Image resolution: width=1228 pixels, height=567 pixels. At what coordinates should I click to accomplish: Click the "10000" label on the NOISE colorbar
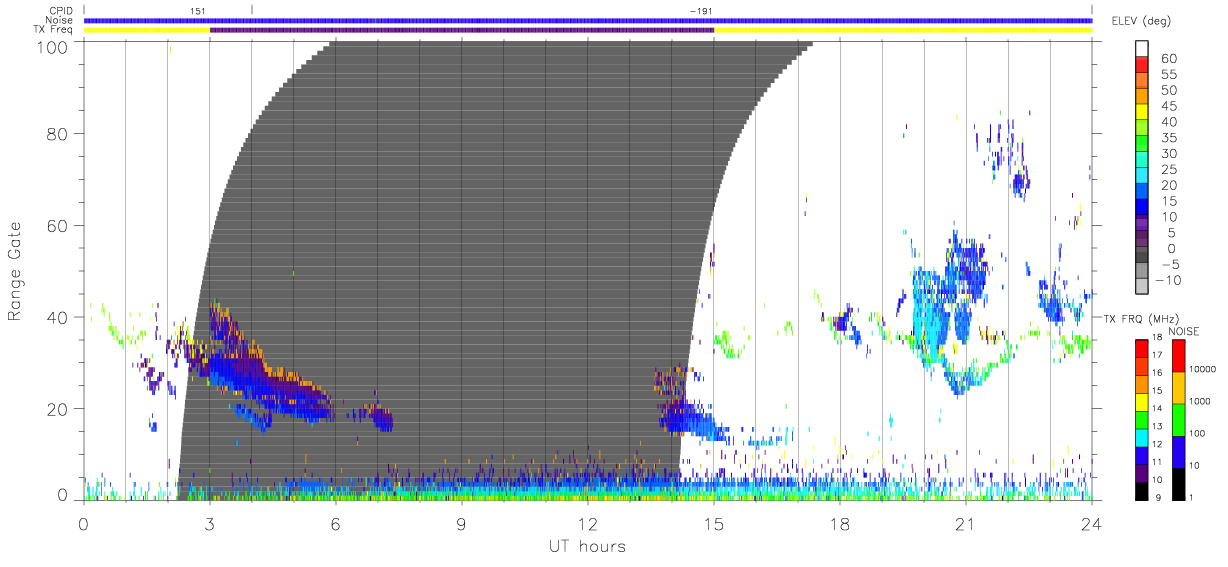pos(1201,369)
